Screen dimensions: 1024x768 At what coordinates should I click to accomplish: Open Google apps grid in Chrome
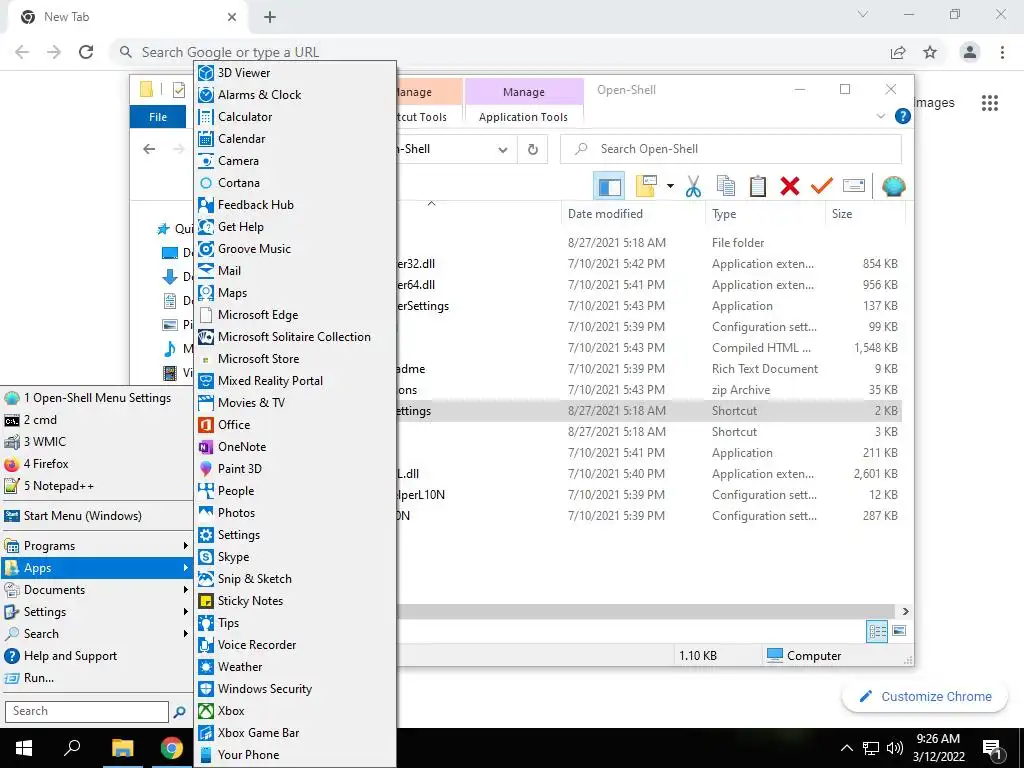989,103
